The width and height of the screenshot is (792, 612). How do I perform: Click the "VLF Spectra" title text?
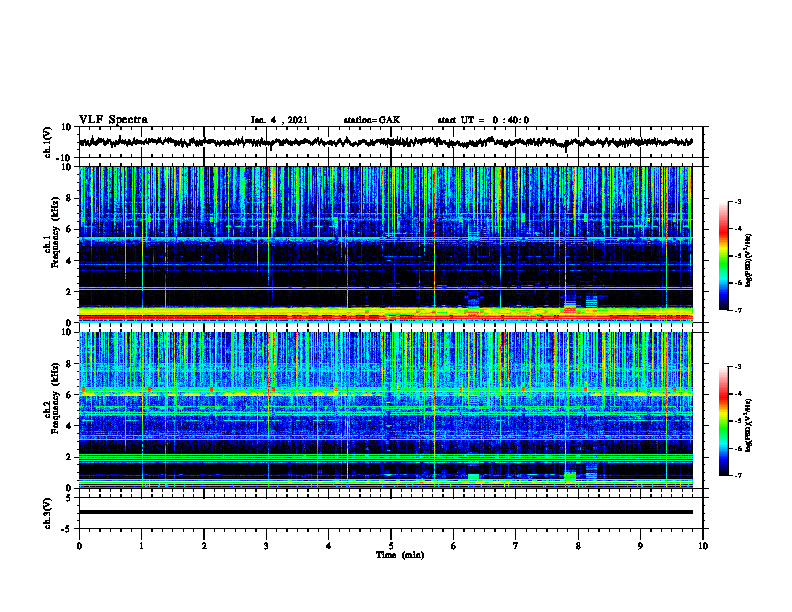113,120
